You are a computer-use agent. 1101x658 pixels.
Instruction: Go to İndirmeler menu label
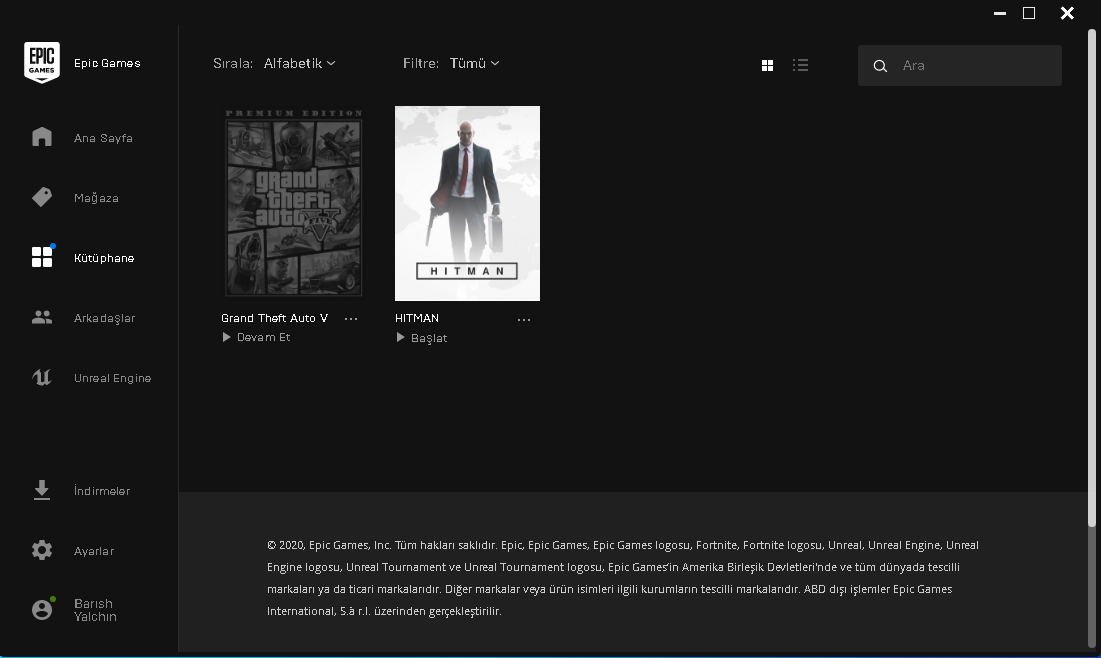(102, 491)
